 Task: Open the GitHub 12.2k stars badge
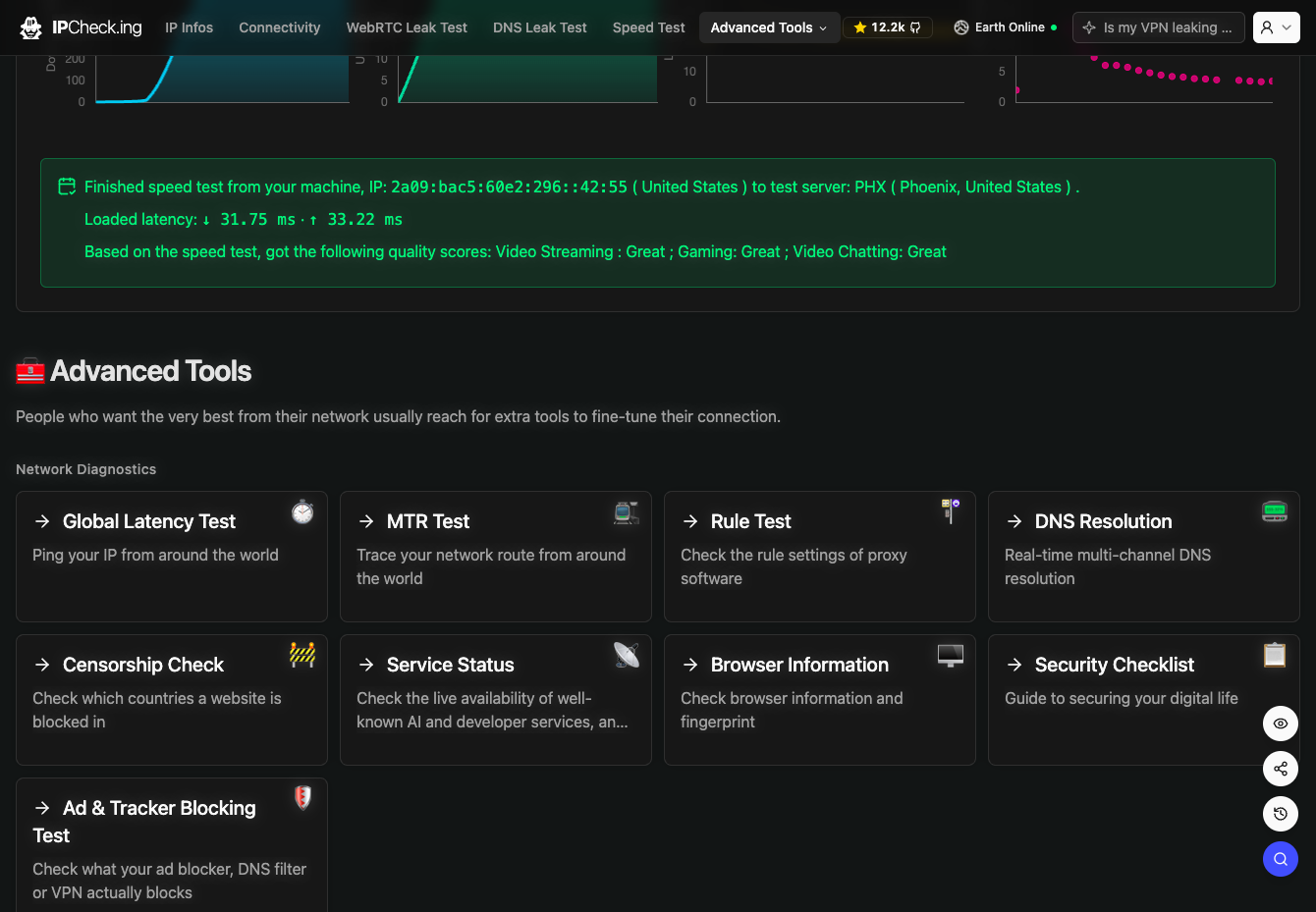point(887,27)
